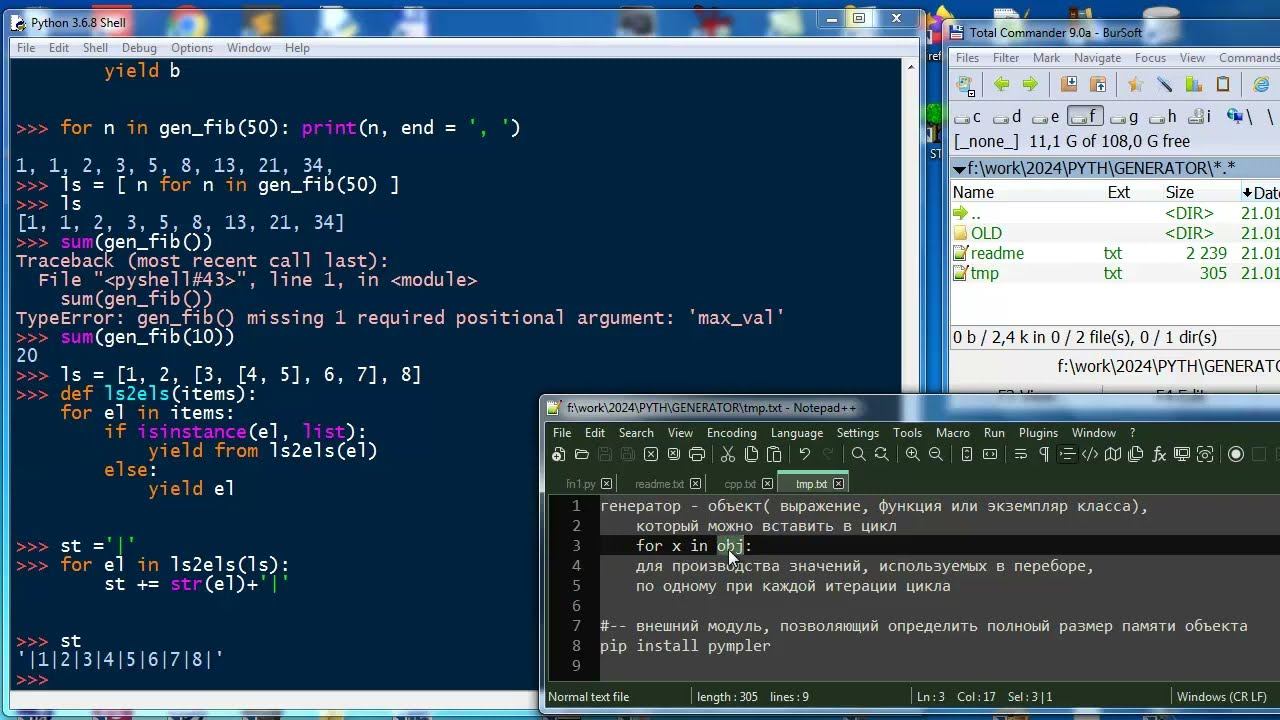Switch to fn1.py tab in Notepad++

tap(581, 484)
